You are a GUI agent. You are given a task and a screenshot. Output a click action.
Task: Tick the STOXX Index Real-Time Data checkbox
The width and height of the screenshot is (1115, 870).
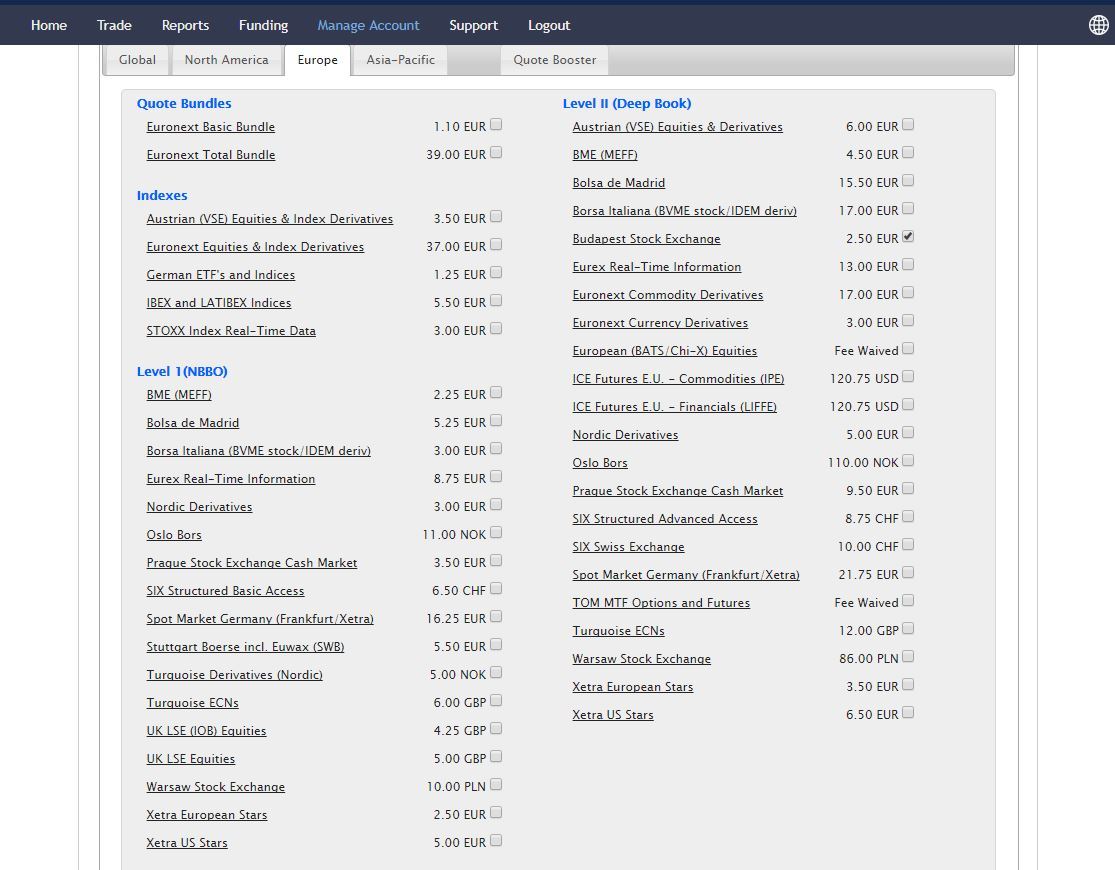[496, 329]
